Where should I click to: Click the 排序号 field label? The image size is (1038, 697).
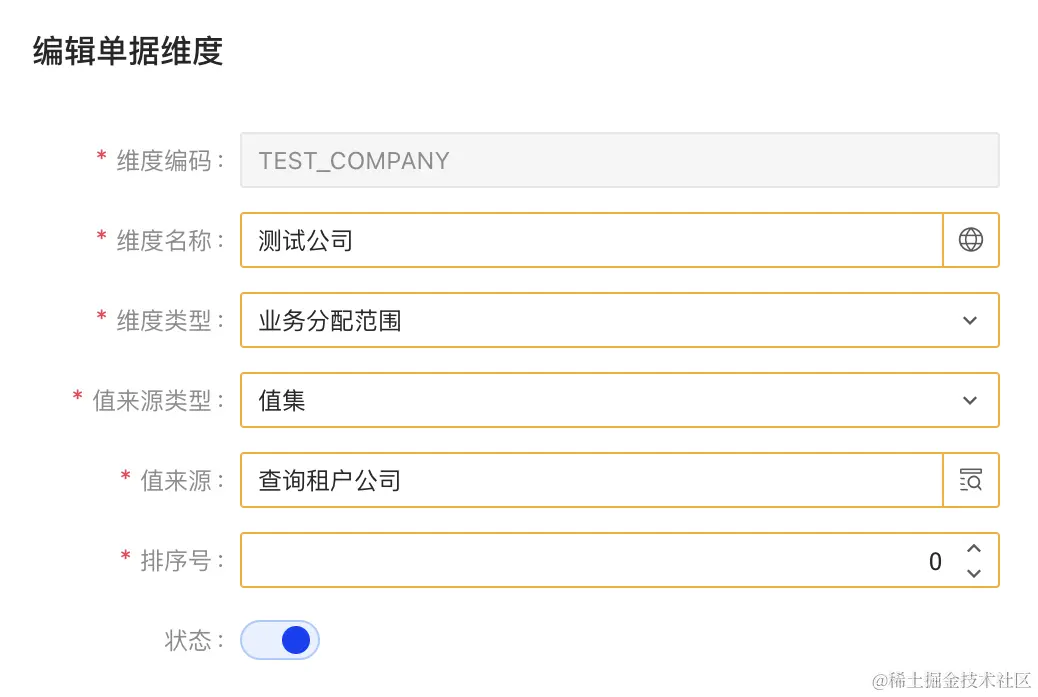[176, 561]
